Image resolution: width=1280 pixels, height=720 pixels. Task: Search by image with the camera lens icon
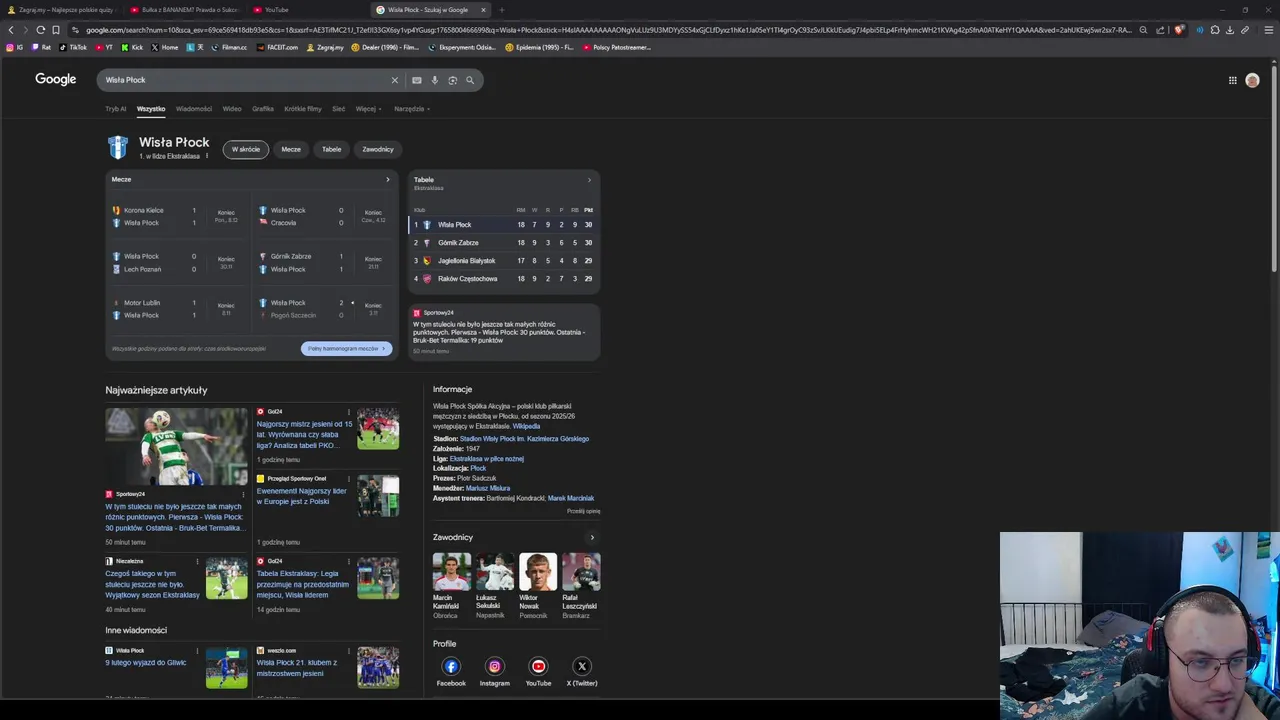[452, 80]
